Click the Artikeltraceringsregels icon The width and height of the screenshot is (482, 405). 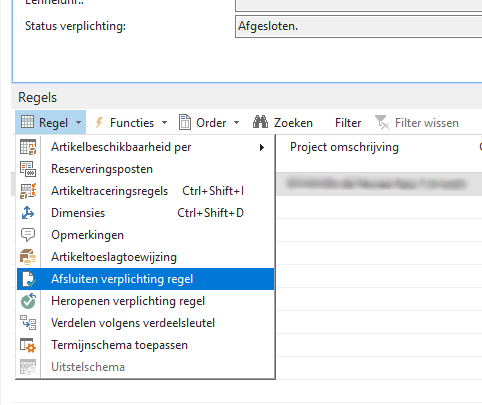pos(28,191)
